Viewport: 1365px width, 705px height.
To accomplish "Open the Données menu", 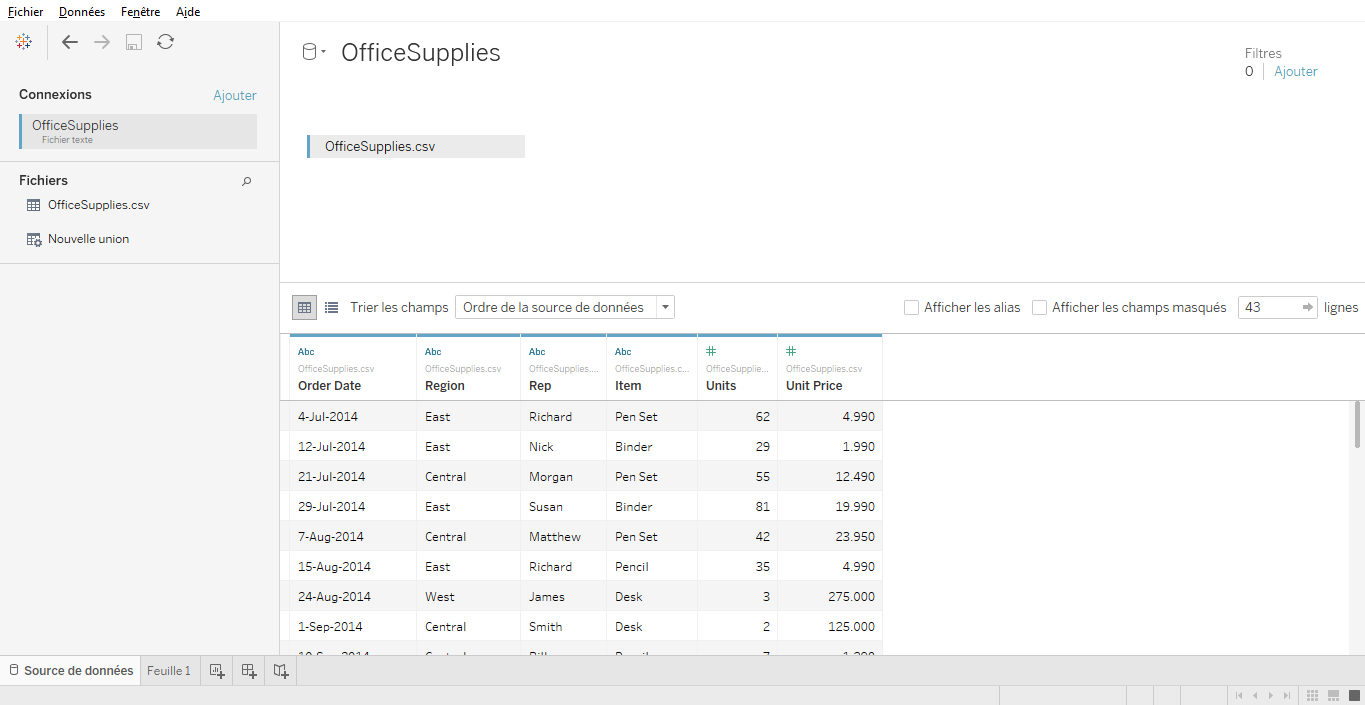I will pos(81,11).
